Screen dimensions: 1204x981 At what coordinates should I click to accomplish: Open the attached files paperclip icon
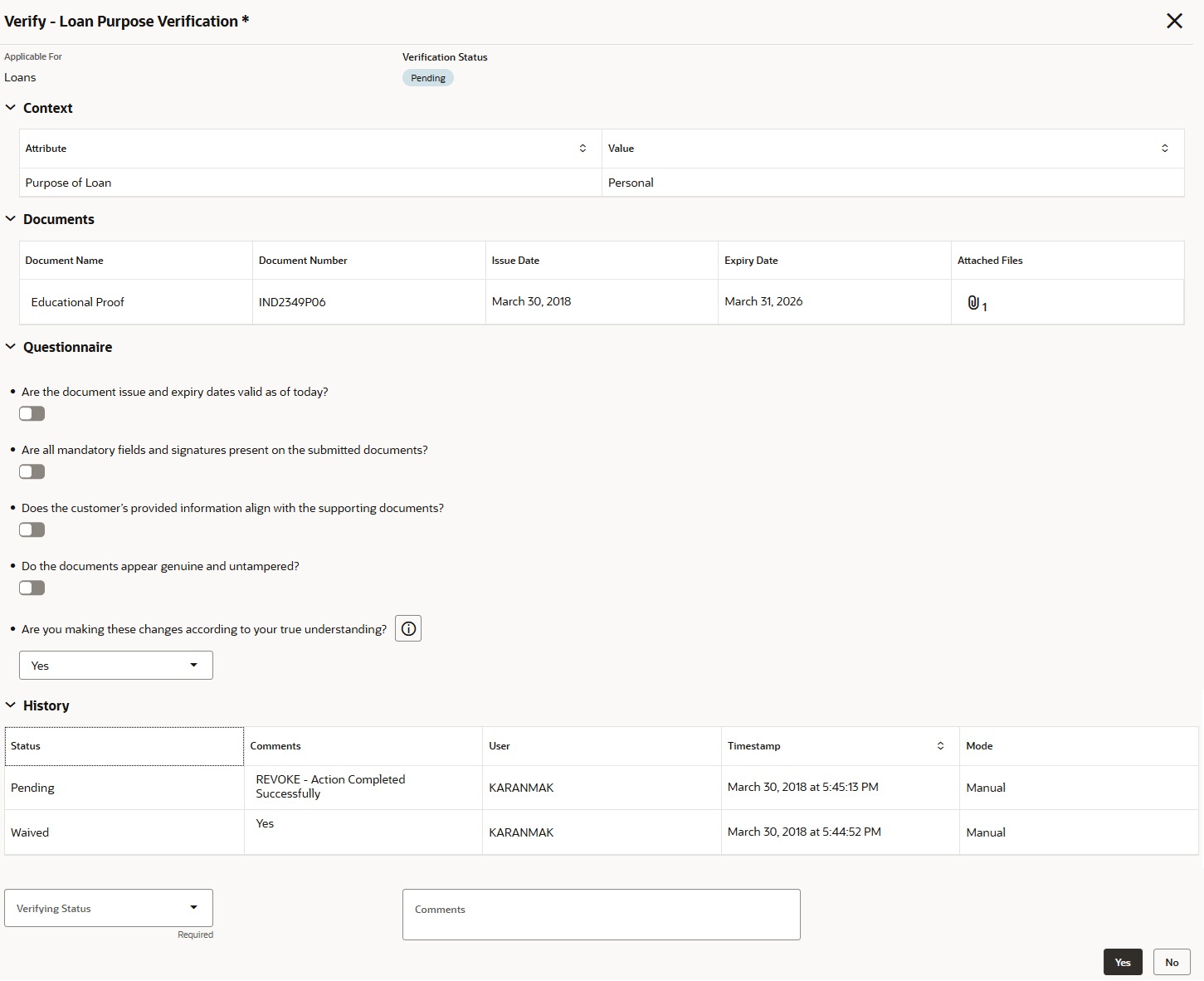coord(974,303)
